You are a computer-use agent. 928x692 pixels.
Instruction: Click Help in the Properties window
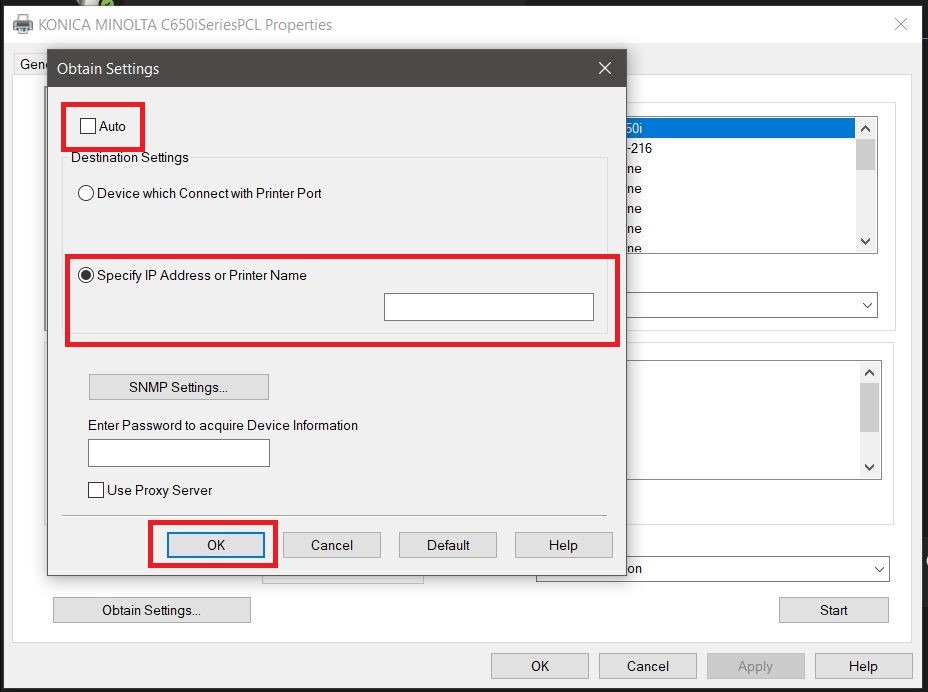(863, 666)
